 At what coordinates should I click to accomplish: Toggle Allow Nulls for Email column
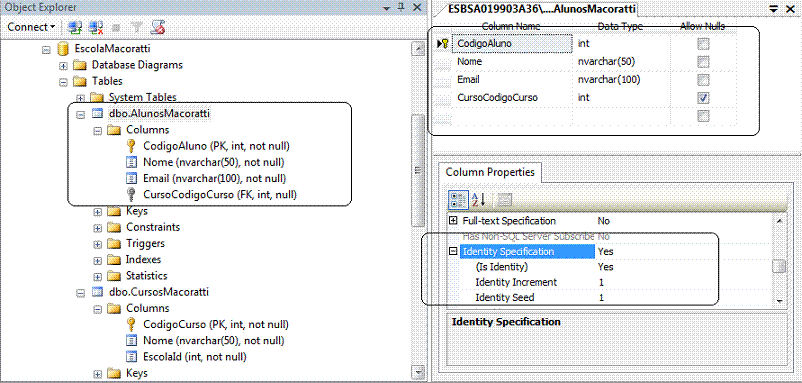pos(703,80)
